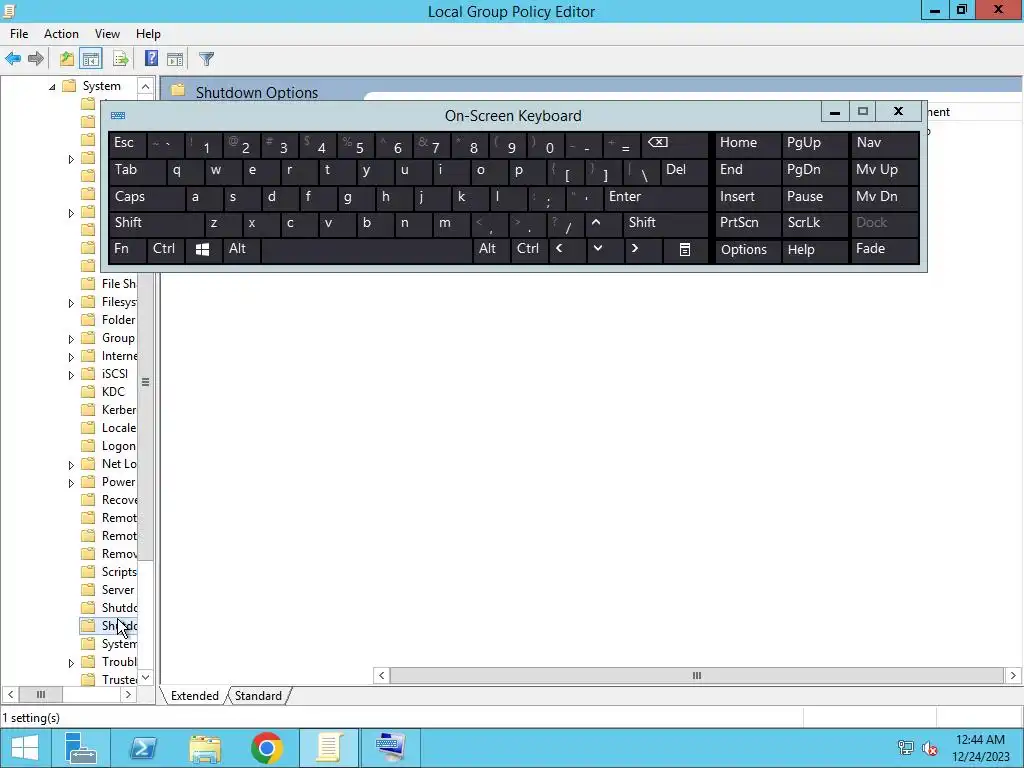Open the File menu

coord(19,34)
